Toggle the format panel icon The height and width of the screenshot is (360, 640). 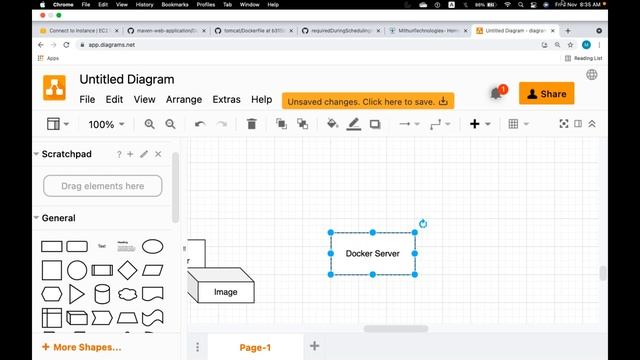tap(578, 124)
